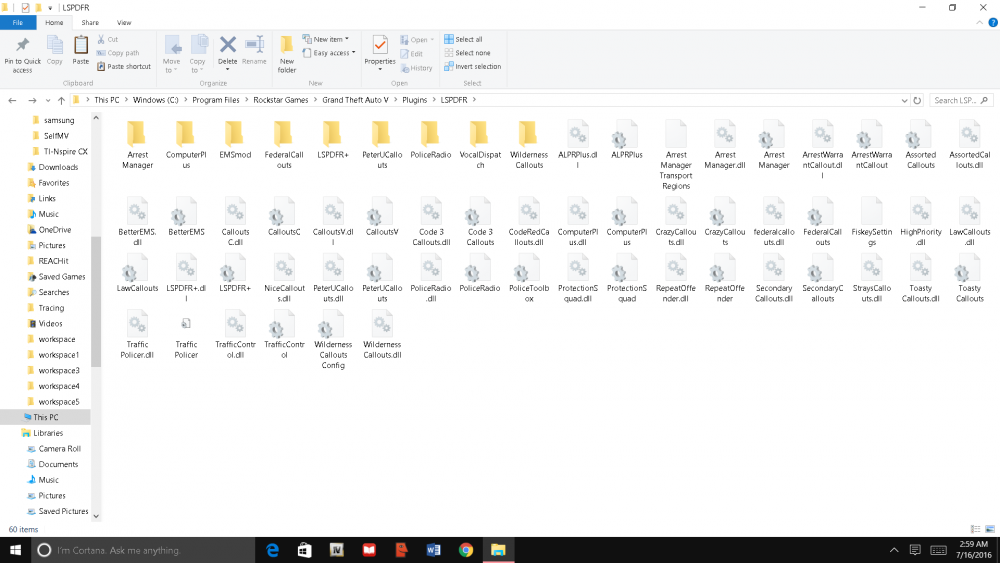
Task: Open Google Chrome from the taskbar
Action: [x=466, y=550]
